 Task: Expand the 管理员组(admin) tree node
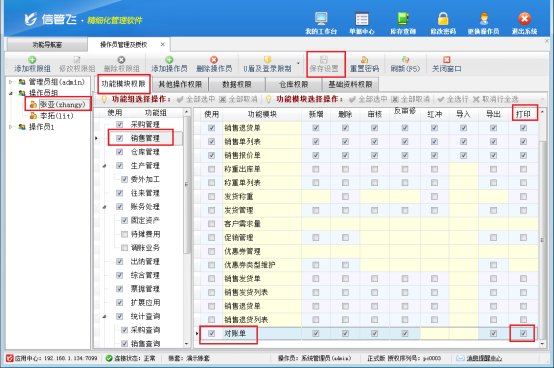11,82
